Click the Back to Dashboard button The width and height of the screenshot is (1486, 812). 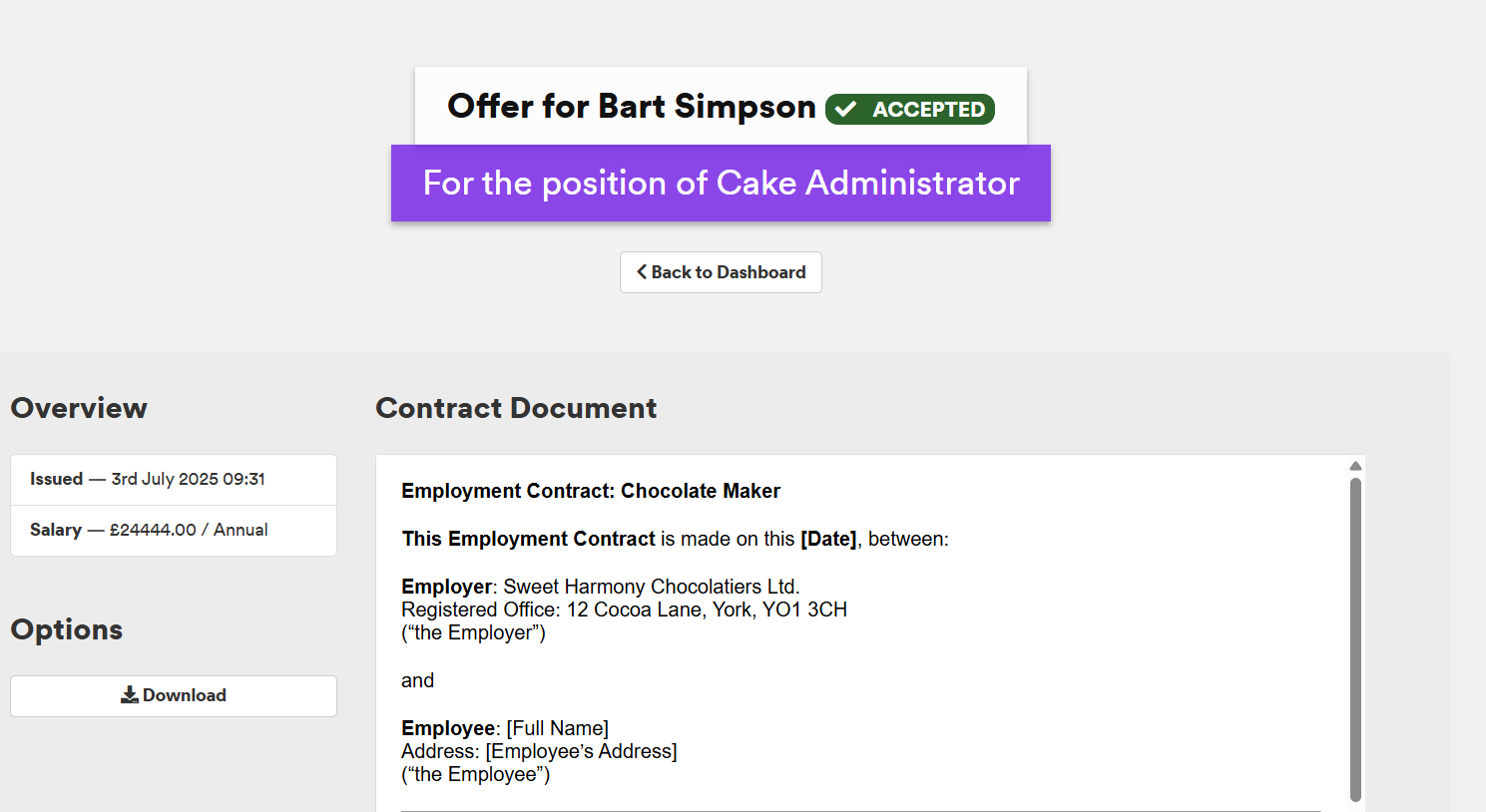click(x=721, y=272)
